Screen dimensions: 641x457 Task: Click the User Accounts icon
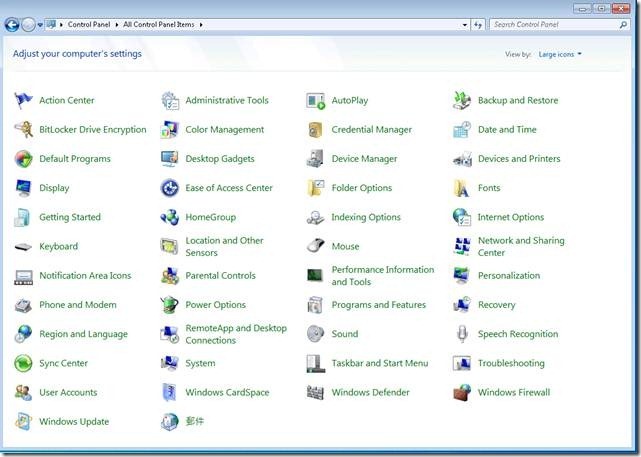pyautogui.click(x=23, y=392)
